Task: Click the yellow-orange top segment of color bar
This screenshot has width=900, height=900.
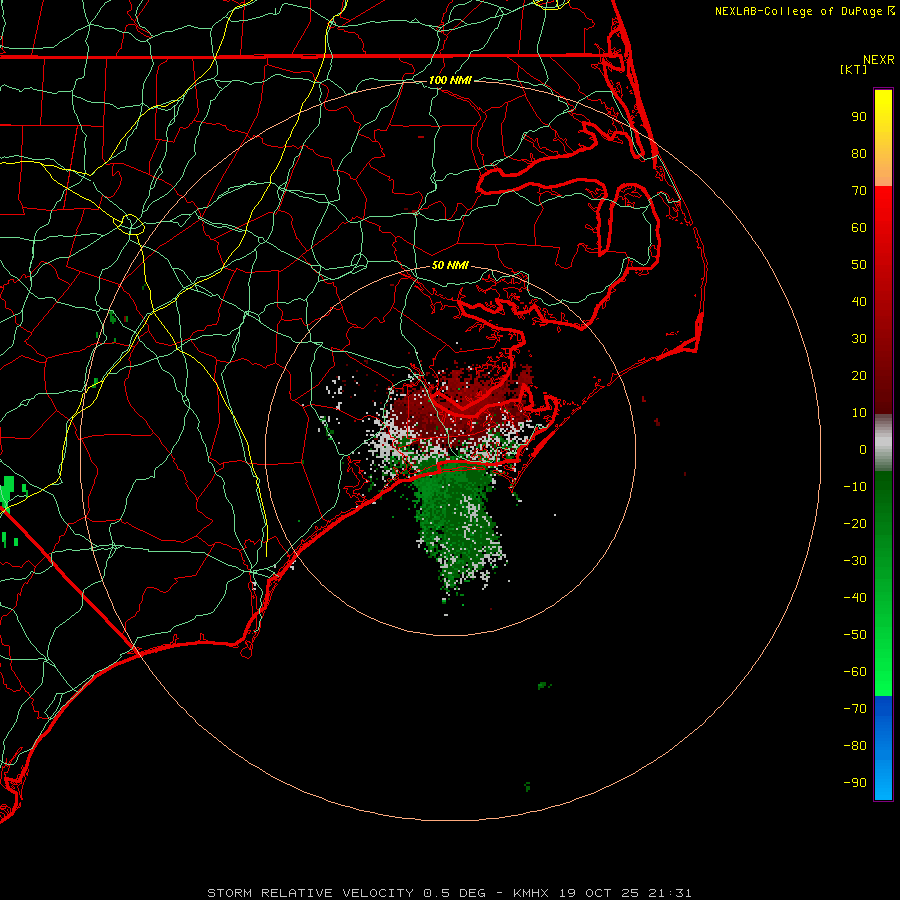Action: pos(883,138)
